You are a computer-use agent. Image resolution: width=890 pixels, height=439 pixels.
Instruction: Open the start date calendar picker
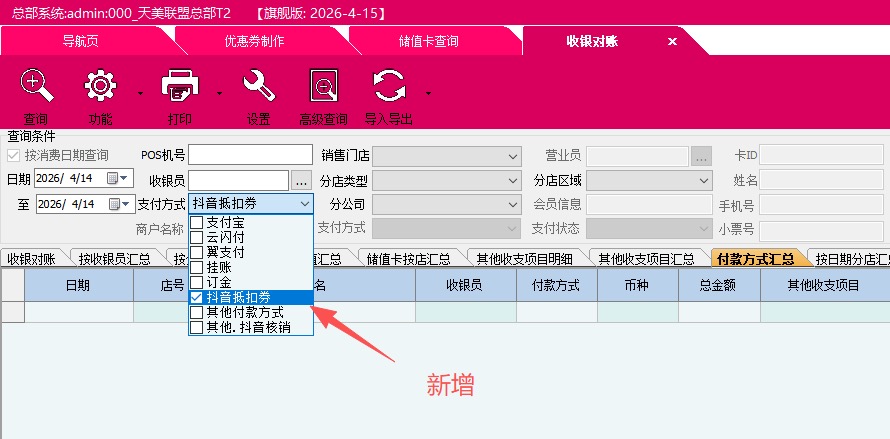[116, 179]
